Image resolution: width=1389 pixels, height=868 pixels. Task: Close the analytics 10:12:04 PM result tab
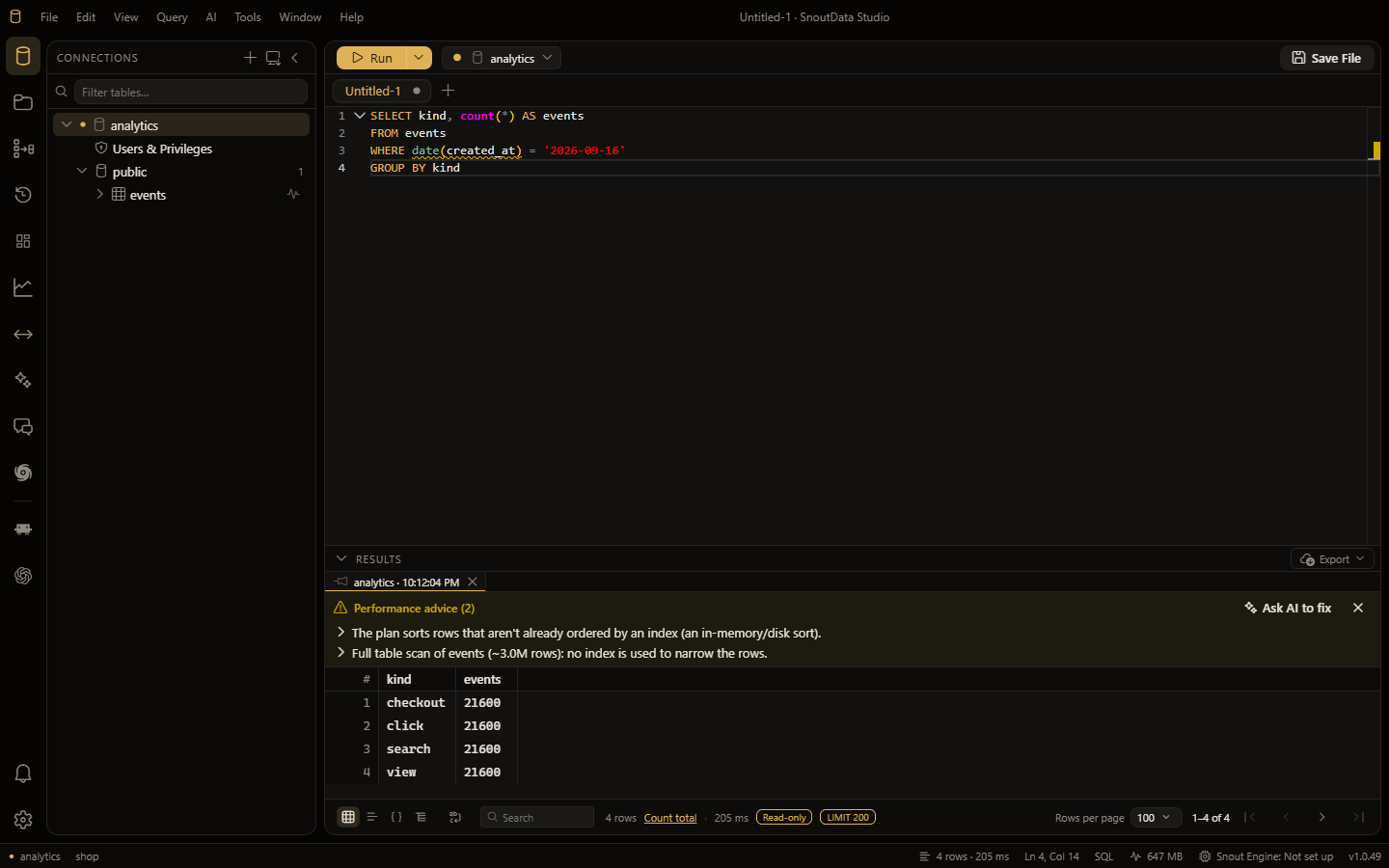coord(473,582)
